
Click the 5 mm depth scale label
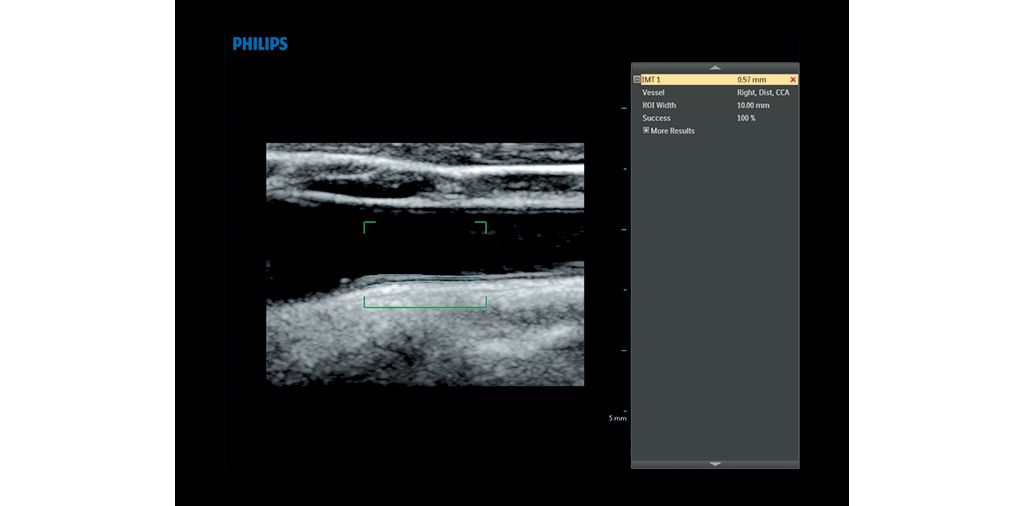617,418
